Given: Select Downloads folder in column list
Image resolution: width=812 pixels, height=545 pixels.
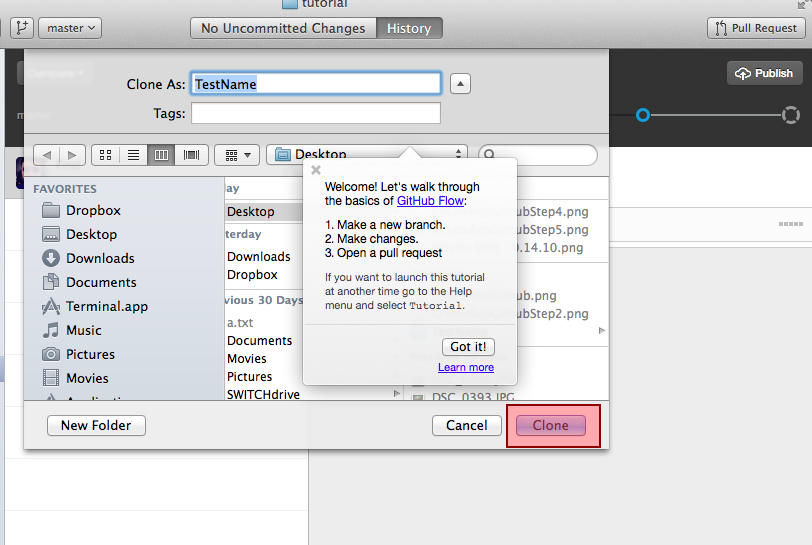Looking at the screenshot, I should coord(258,256).
